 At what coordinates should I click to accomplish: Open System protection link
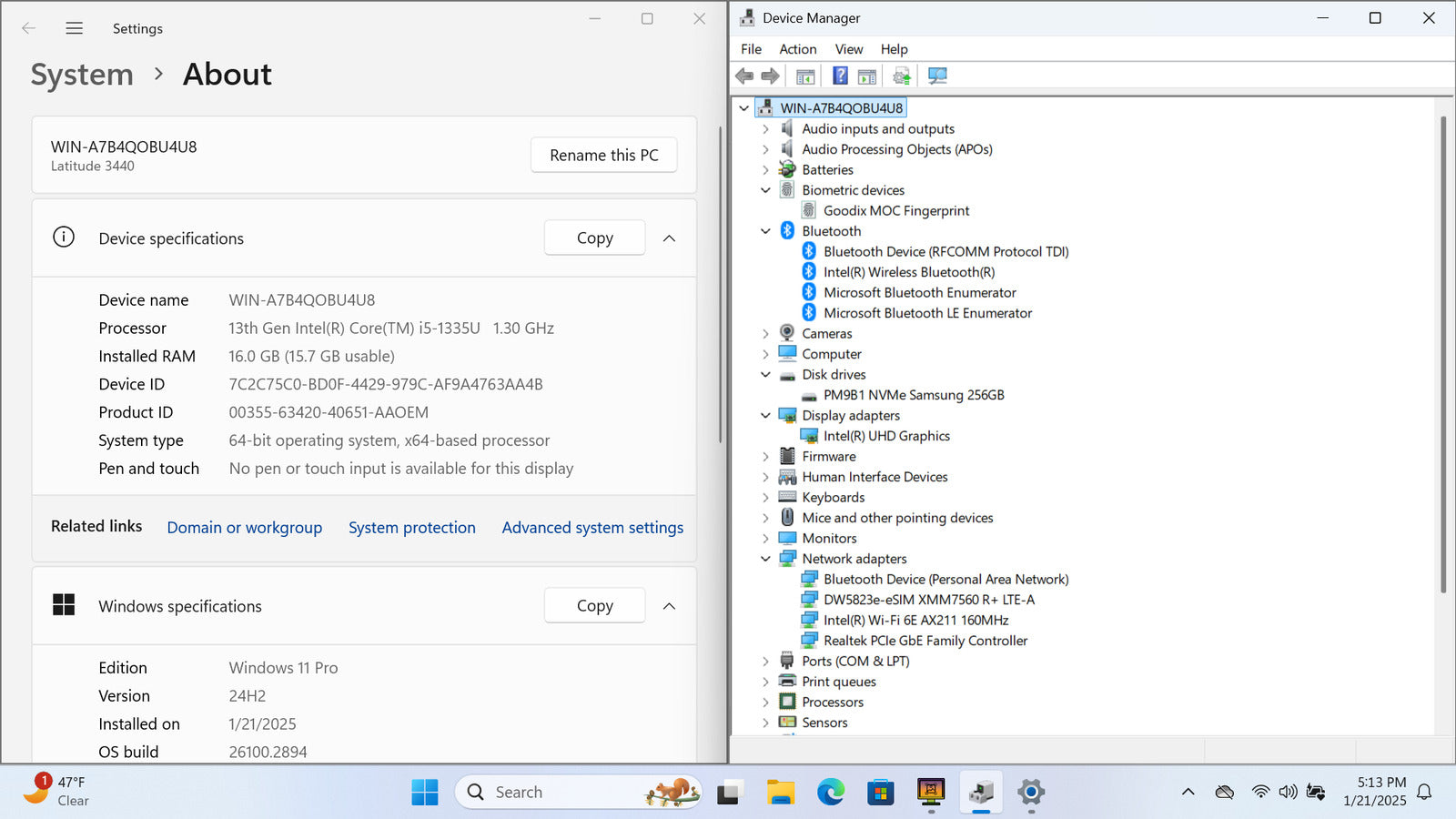412,528
